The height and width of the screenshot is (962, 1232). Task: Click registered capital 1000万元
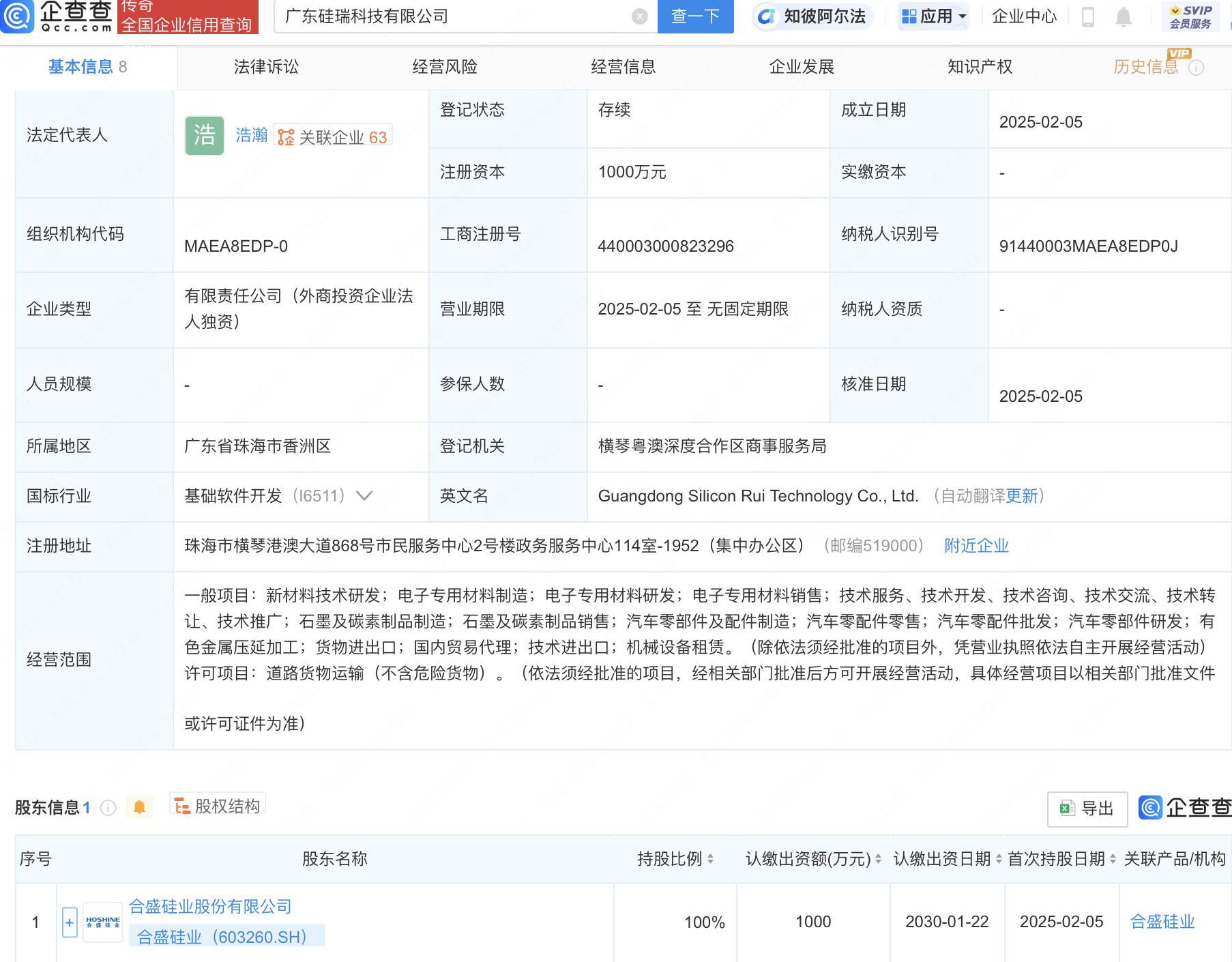coord(632,172)
